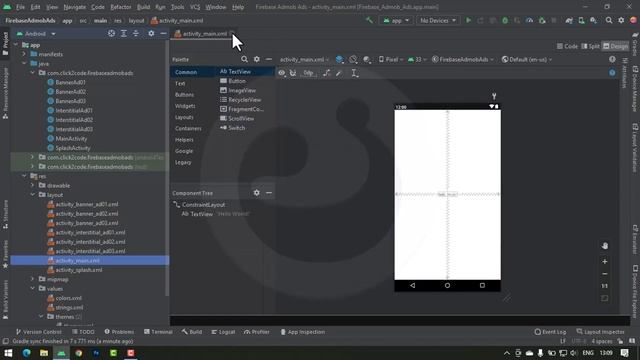Open the Windows Start menu
This screenshot has height=360, width=640.
[x=8, y=353]
